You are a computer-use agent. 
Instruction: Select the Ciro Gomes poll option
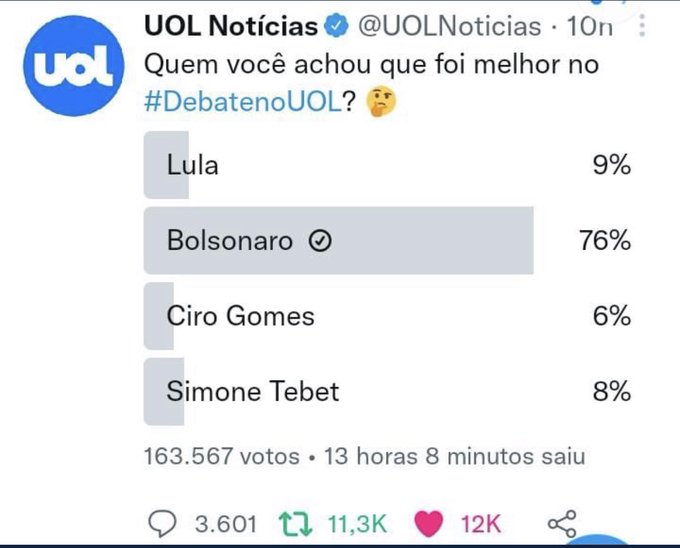[240, 316]
